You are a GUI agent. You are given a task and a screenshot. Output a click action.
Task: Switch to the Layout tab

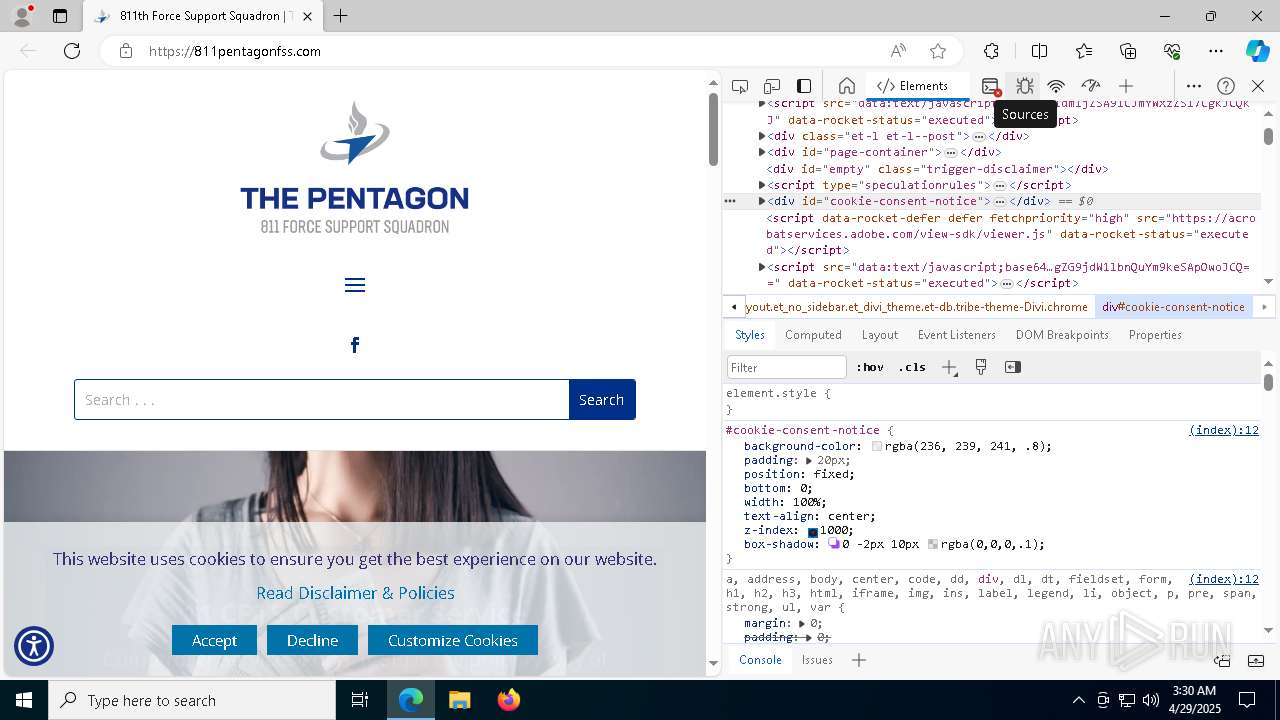[x=880, y=335]
